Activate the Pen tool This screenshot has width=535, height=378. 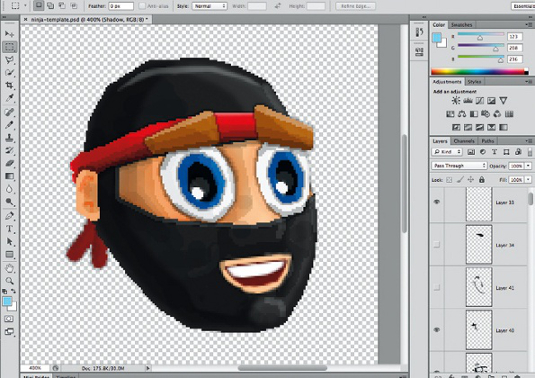coord(10,215)
